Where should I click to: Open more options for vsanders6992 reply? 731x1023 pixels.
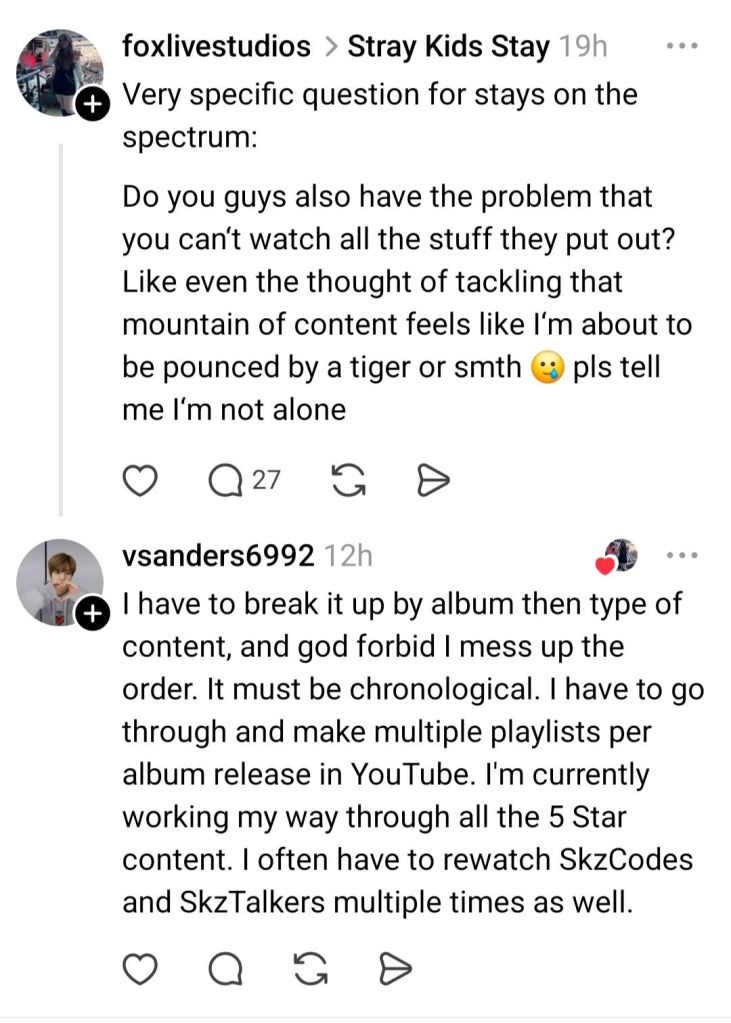[682, 555]
